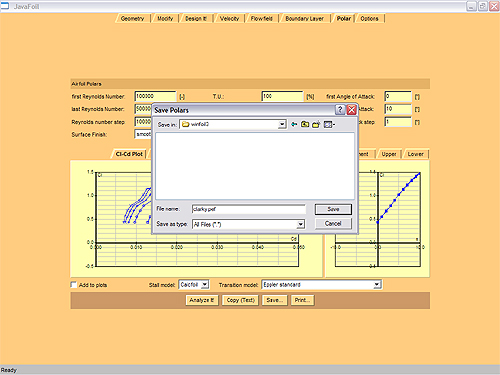
Task: Click the first Reynolds Number field
Action: tap(155, 96)
